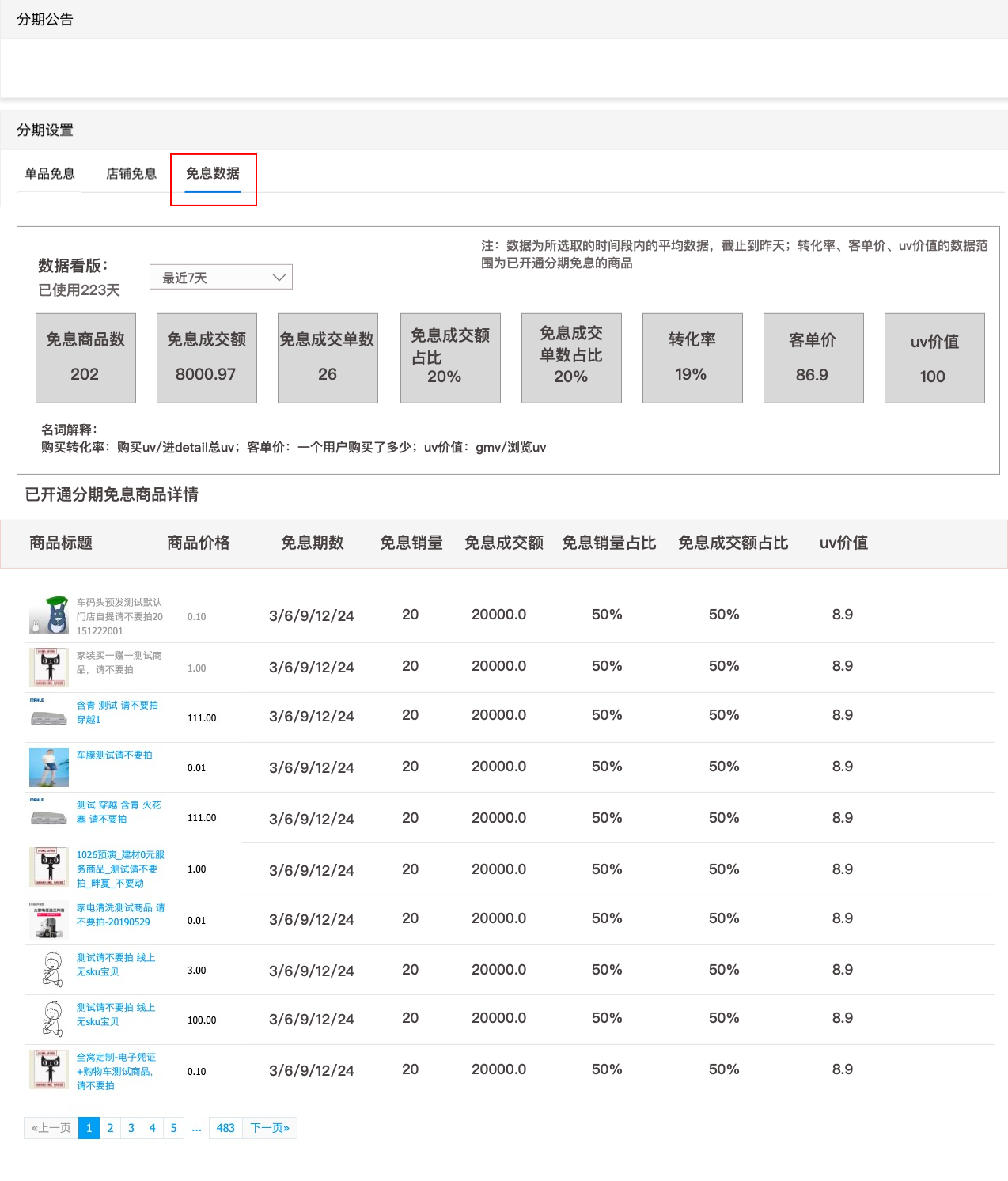
Task: Switch to the 店铺免息 tab
Action: click(131, 174)
